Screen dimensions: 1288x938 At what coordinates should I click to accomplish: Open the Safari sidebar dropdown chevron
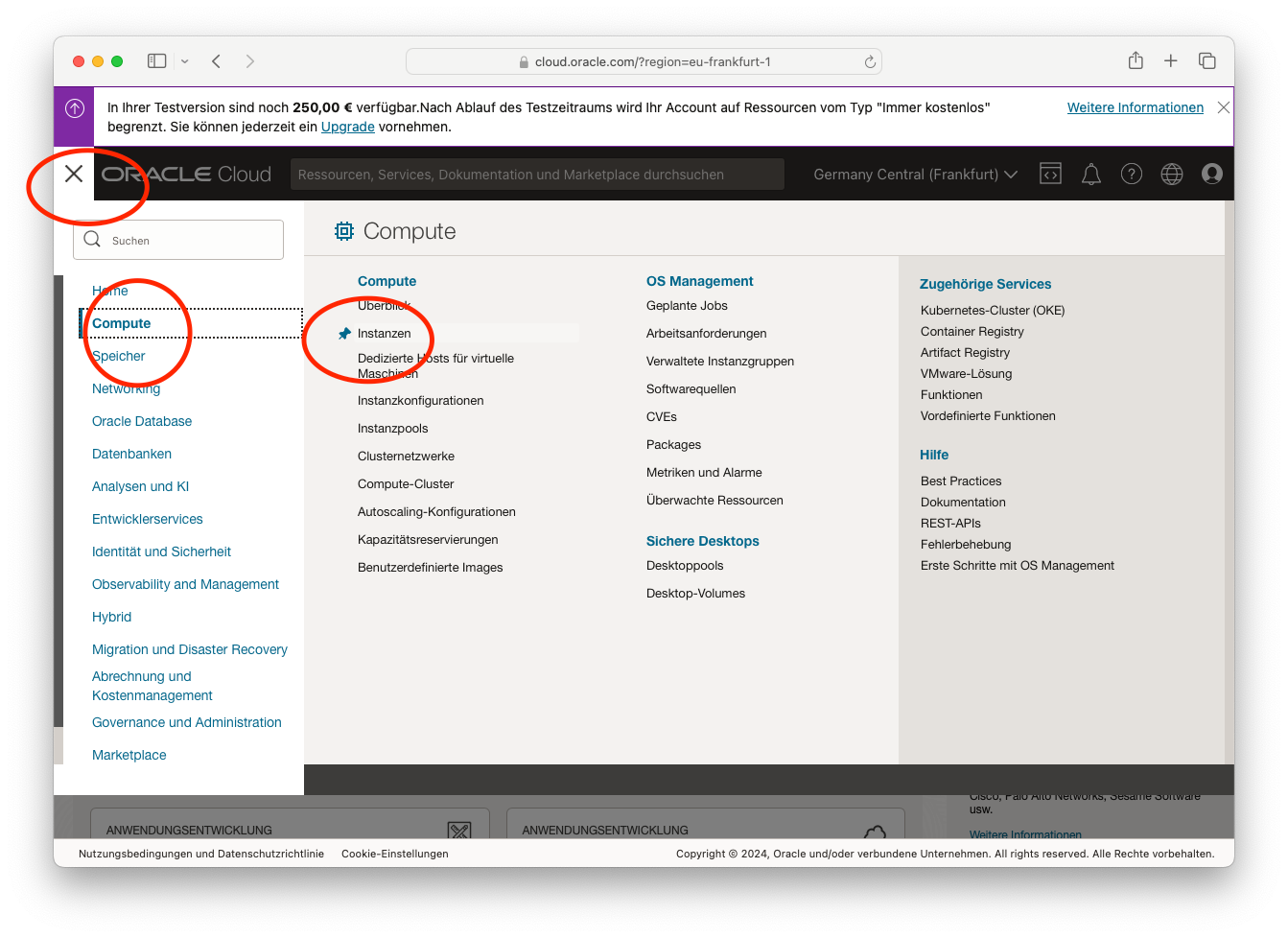[184, 61]
